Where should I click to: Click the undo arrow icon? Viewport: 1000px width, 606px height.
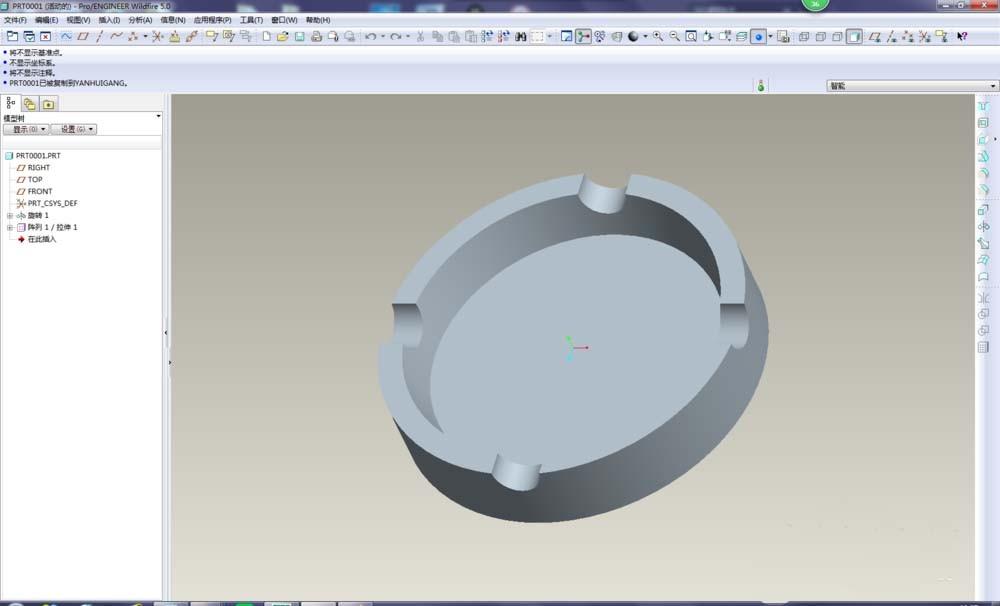pyautogui.click(x=370, y=36)
